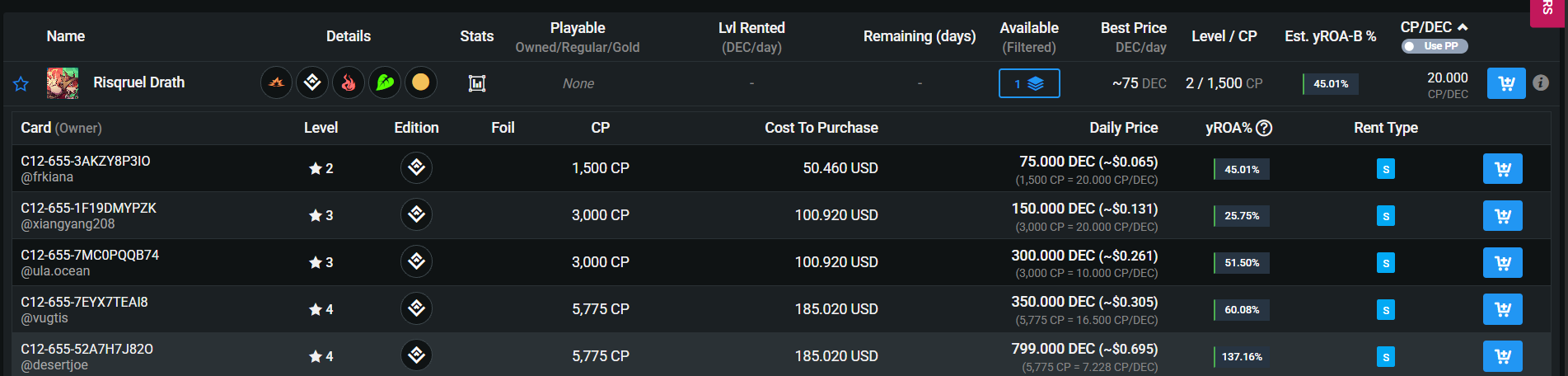Viewport: 1568px width, 376px height.
Task: Click the green leaf earth element icon
Action: [x=385, y=82]
